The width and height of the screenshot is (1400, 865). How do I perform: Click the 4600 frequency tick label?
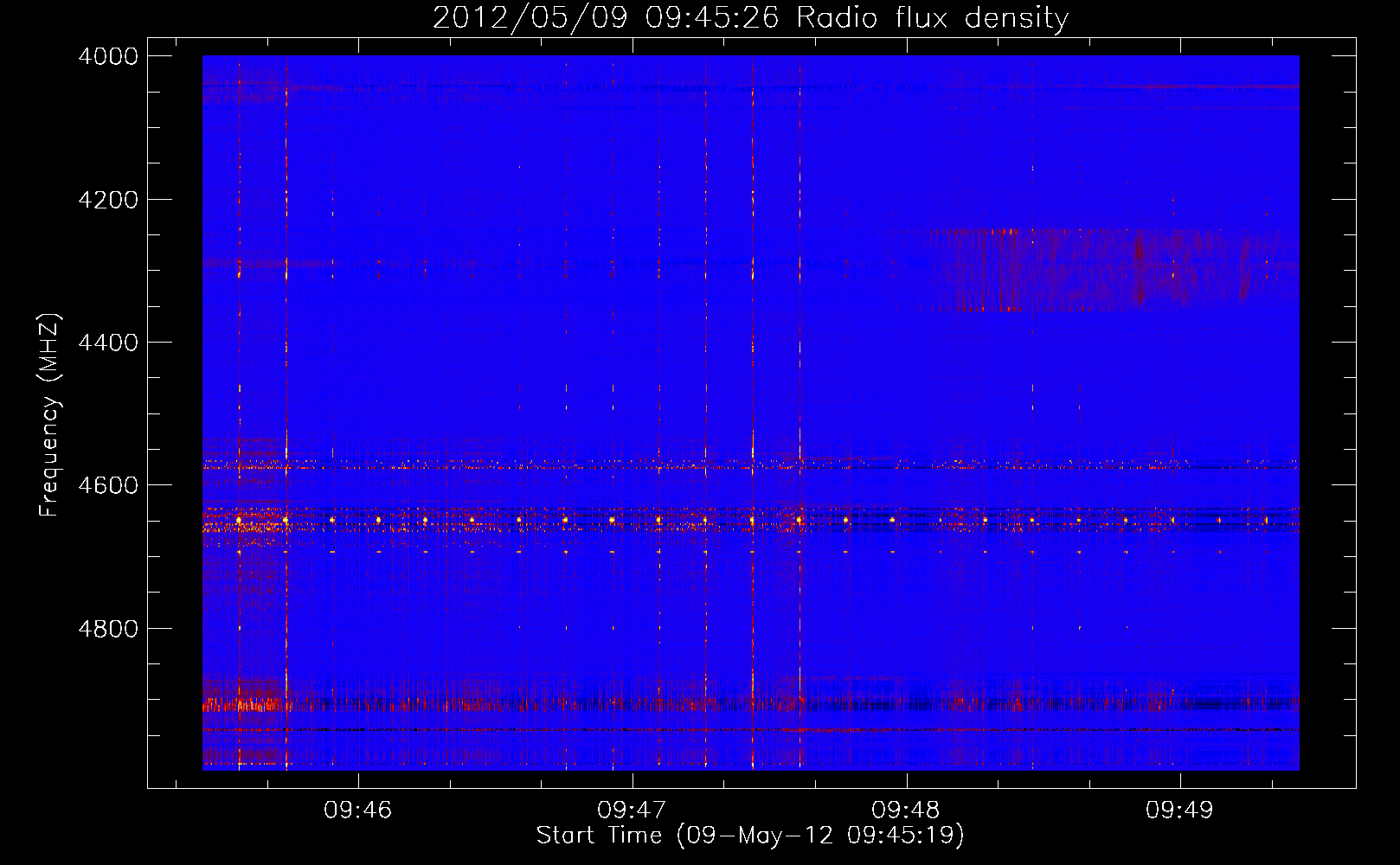click(x=108, y=485)
